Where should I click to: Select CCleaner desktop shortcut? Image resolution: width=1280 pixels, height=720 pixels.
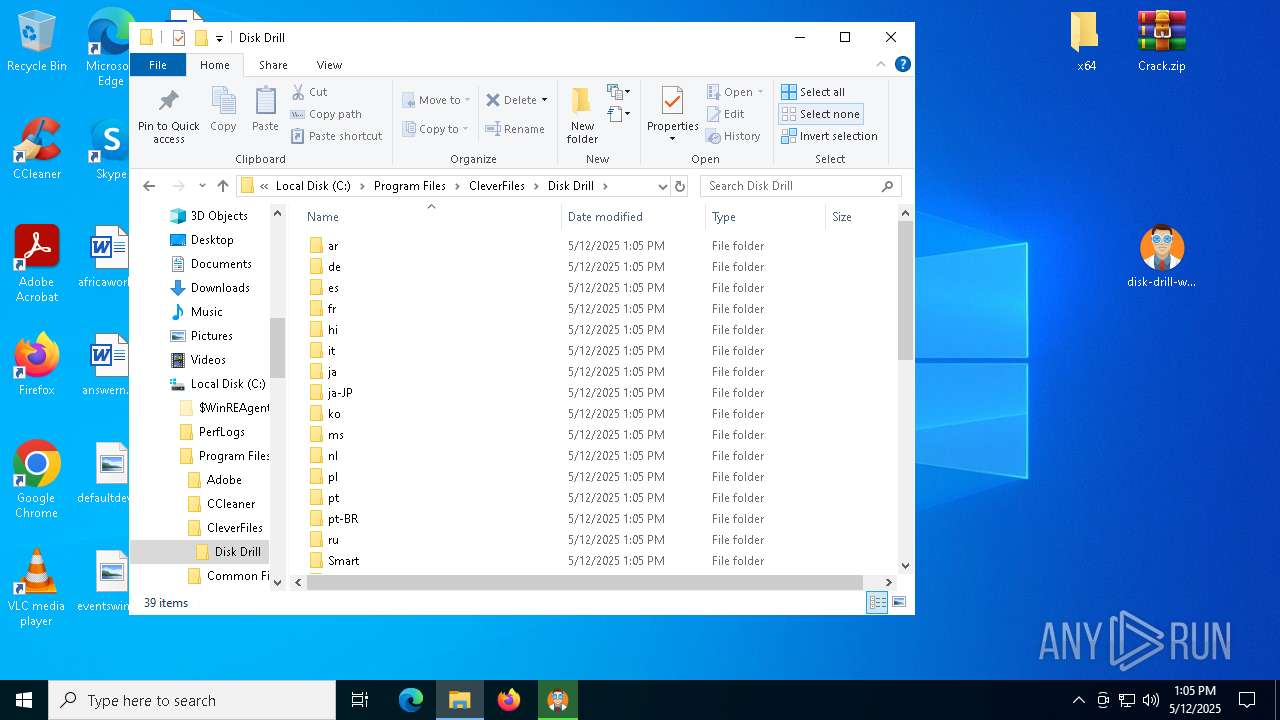click(37, 149)
